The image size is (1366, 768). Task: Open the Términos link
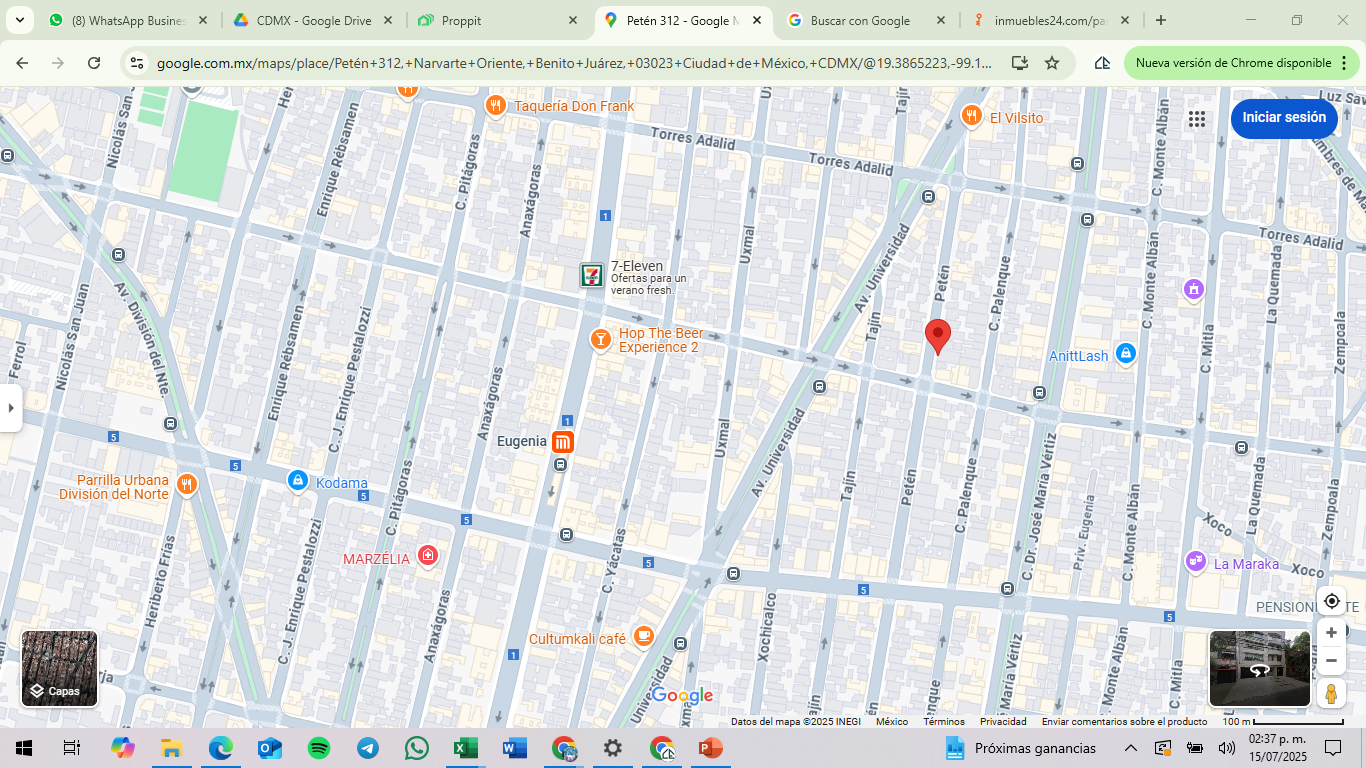[x=943, y=722]
